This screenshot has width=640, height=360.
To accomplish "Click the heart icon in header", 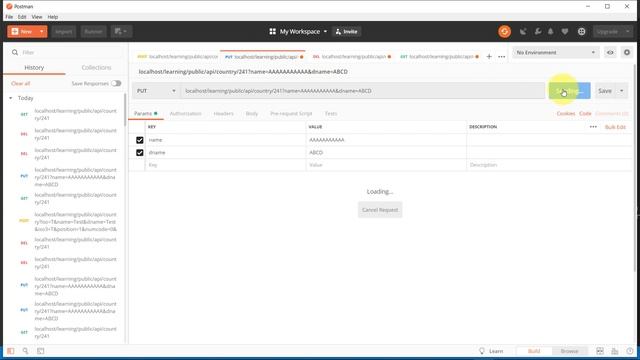I will 565,31.
